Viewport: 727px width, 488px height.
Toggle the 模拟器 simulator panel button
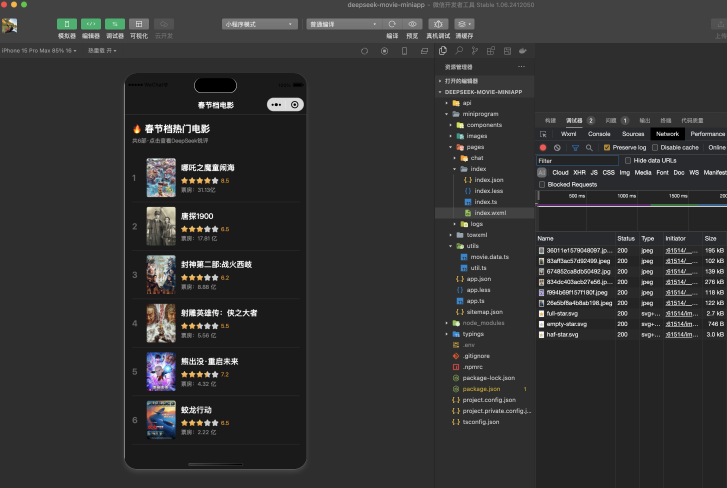coord(67,23)
